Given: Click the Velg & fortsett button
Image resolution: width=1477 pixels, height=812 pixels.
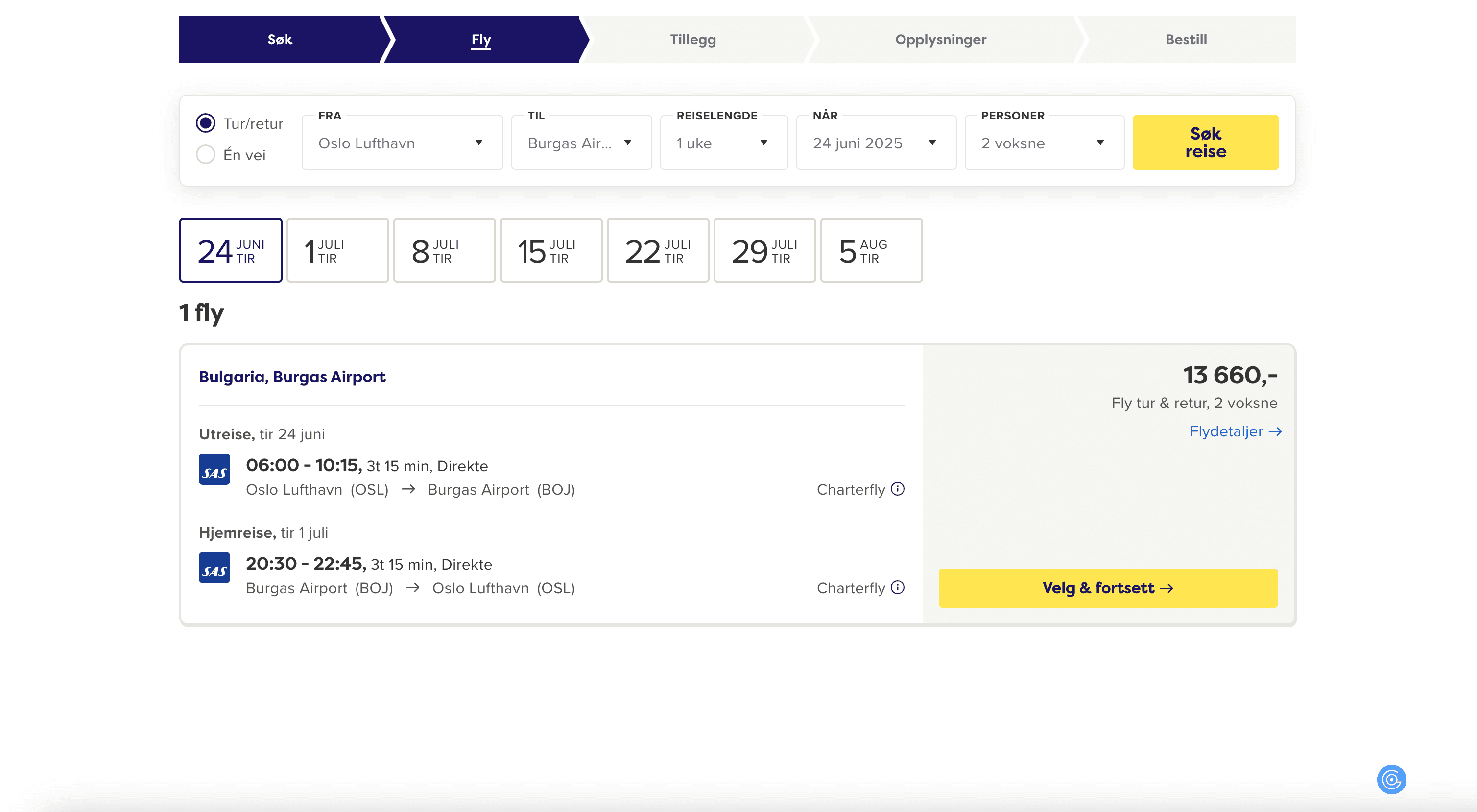Looking at the screenshot, I should pyautogui.click(x=1107, y=588).
